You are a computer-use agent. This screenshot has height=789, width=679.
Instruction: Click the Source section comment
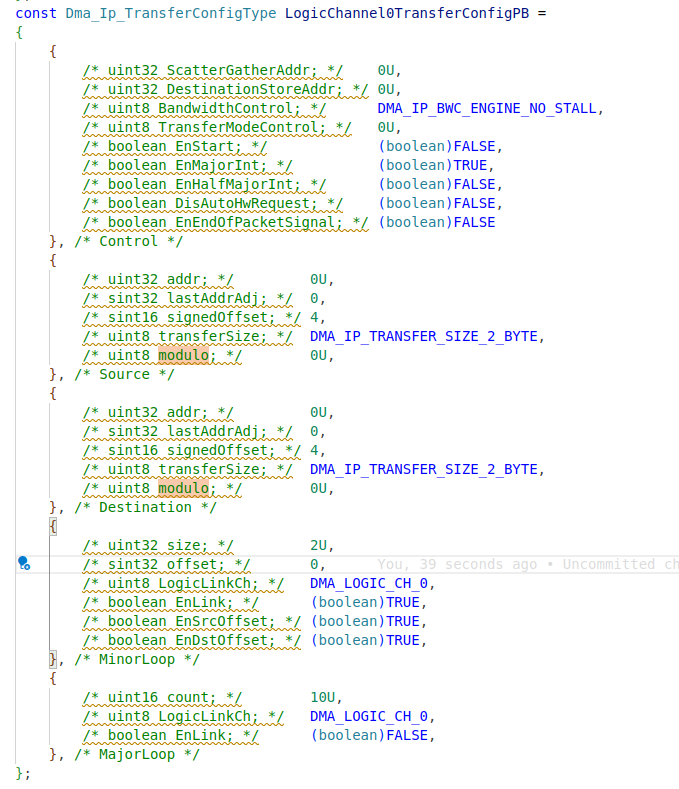click(124, 374)
